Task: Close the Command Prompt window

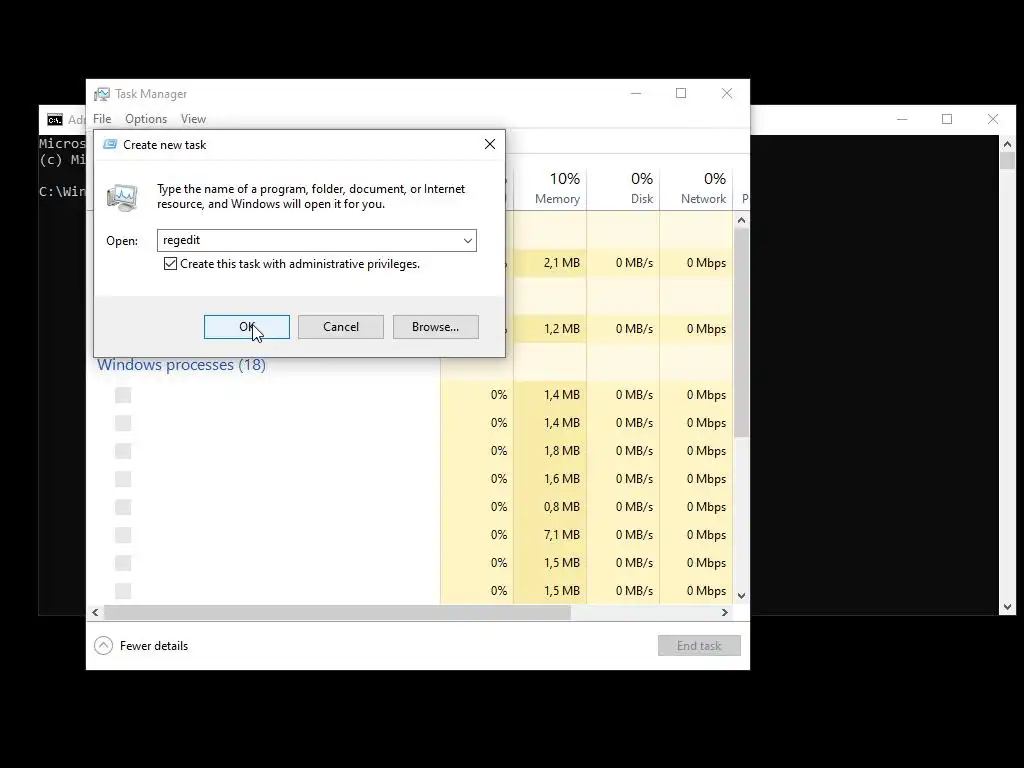Action: (993, 119)
